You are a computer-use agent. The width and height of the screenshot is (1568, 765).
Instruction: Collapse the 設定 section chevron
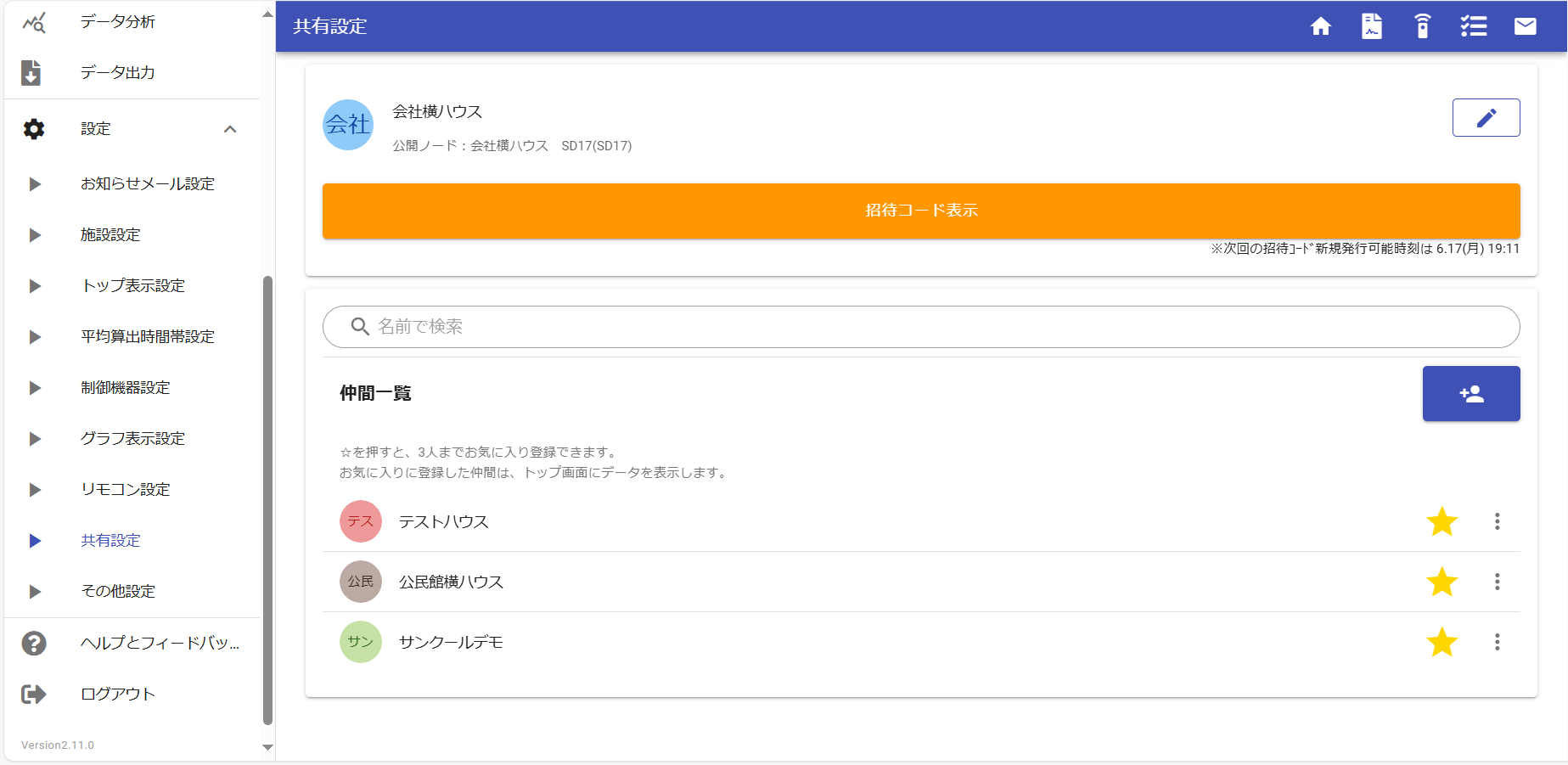[x=230, y=129]
